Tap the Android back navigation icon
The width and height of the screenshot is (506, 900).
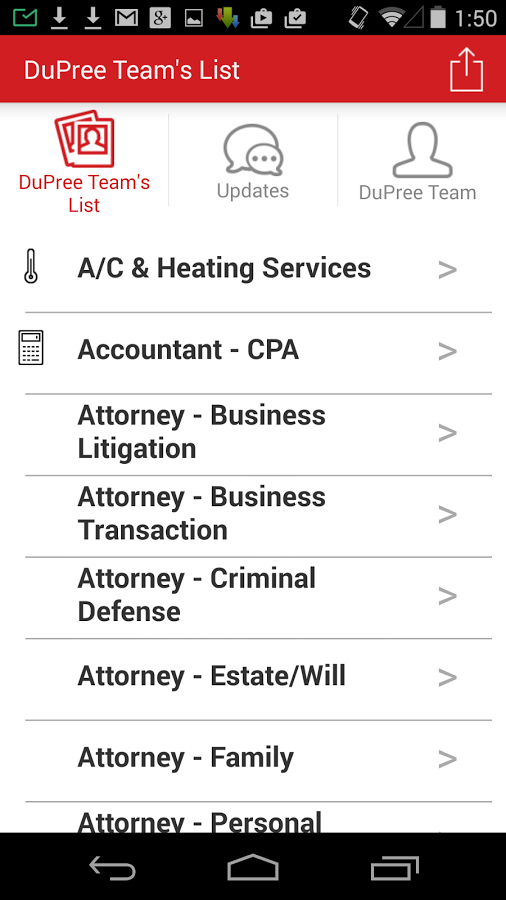[x=112, y=867]
